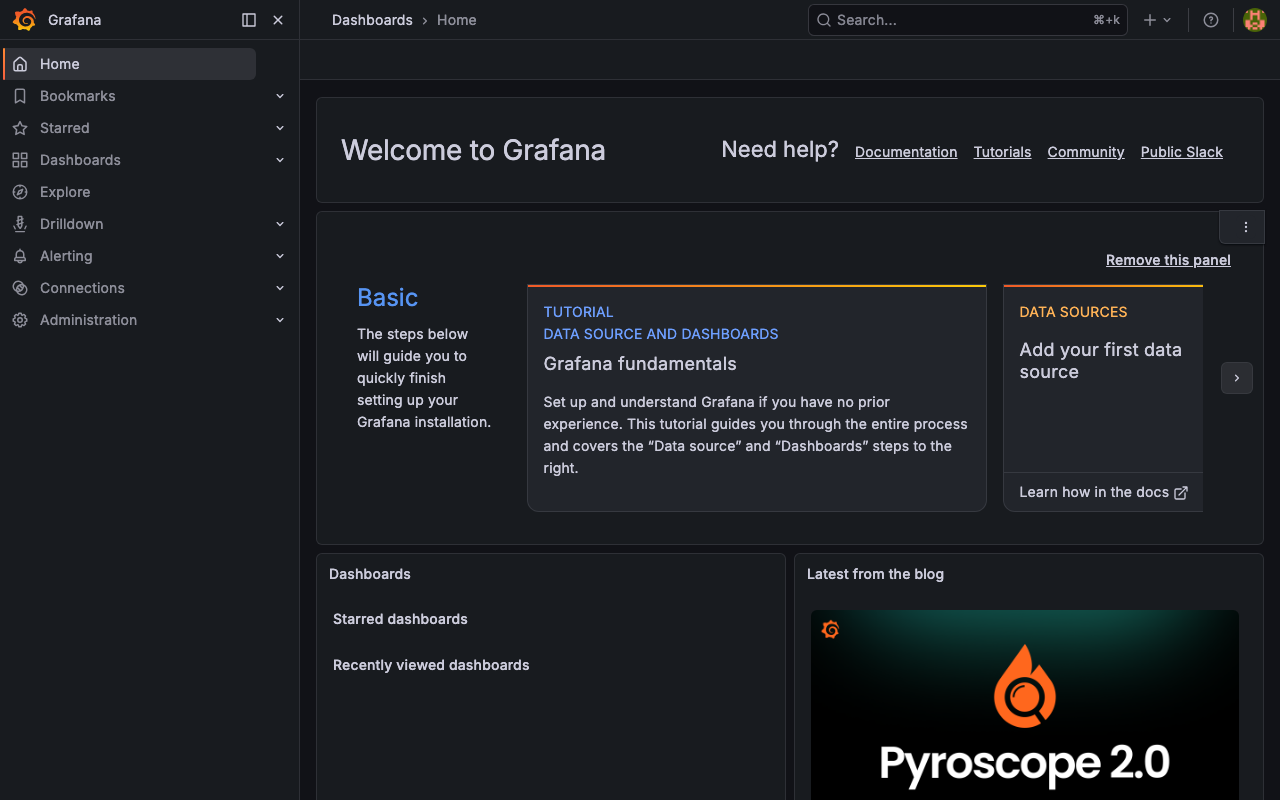This screenshot has height=800, width=1280.
Task: Click the Dashboards grid icon in sidebar
Action: coord(20,160)
